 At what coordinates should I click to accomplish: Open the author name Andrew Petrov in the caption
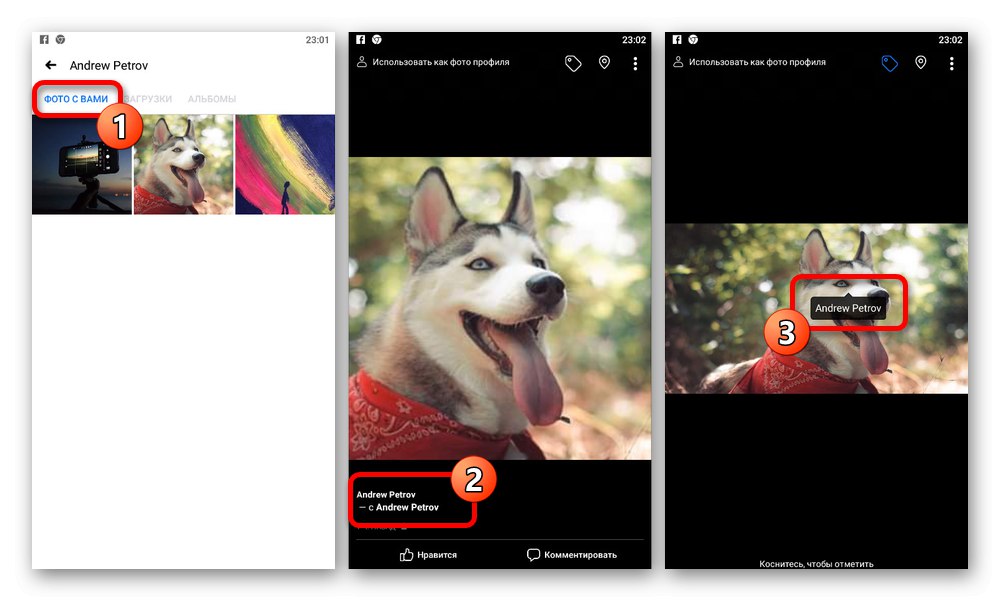point(386,494)
